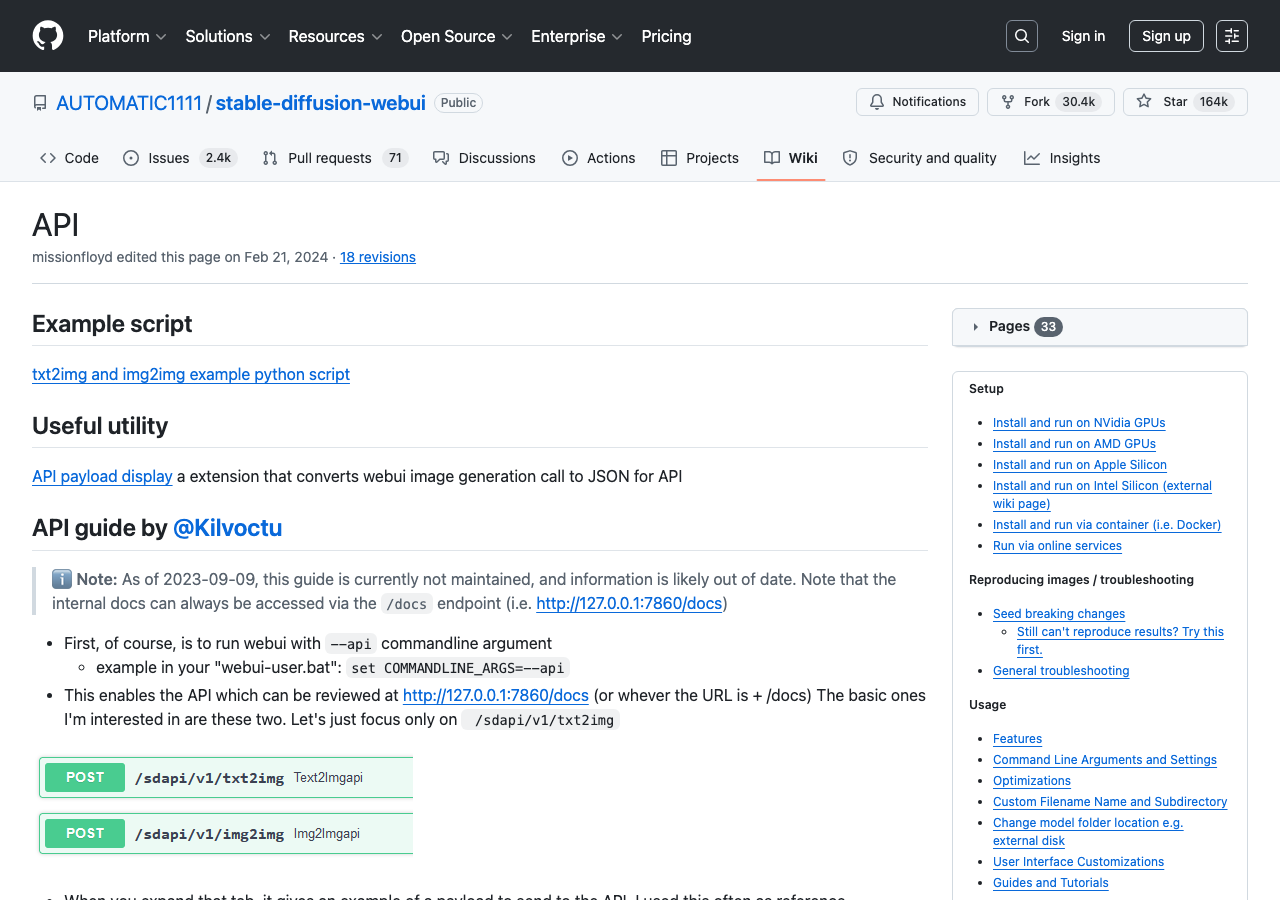Open the Pricing menu item

[666, 36]
